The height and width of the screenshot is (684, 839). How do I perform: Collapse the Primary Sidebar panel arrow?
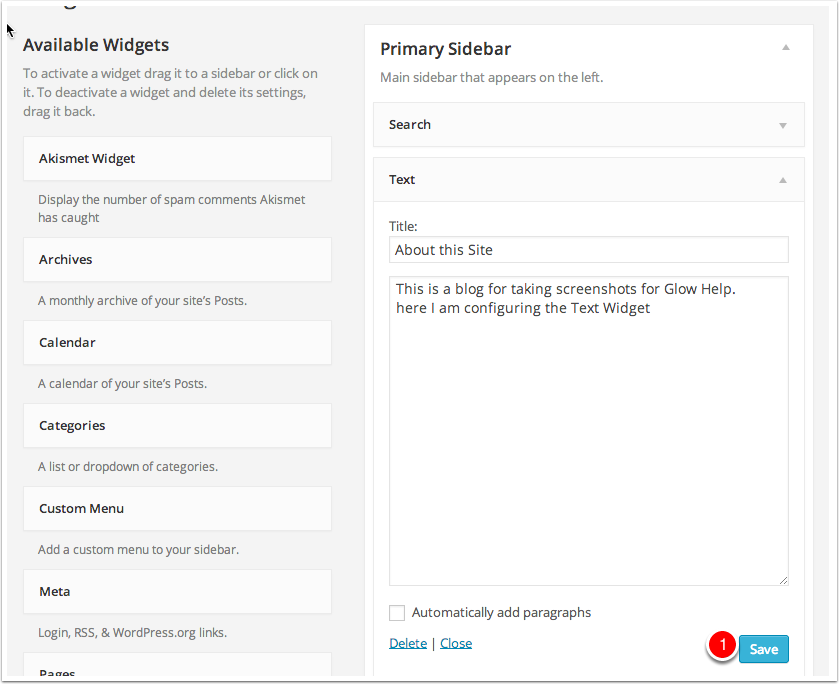tap(786, 48)
